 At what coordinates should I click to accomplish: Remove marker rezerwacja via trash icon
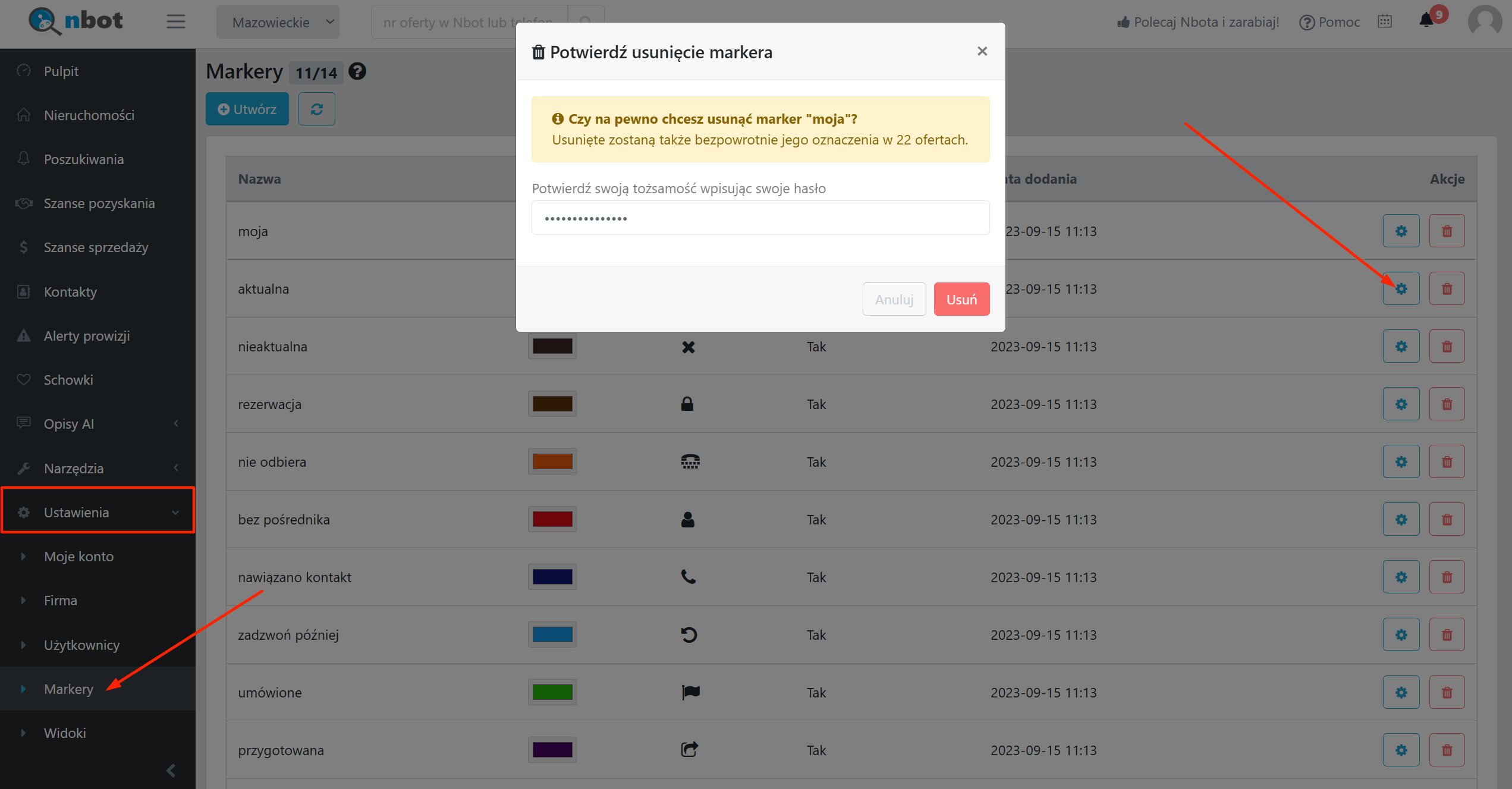pyautogui.click(x=1447, y=404)
